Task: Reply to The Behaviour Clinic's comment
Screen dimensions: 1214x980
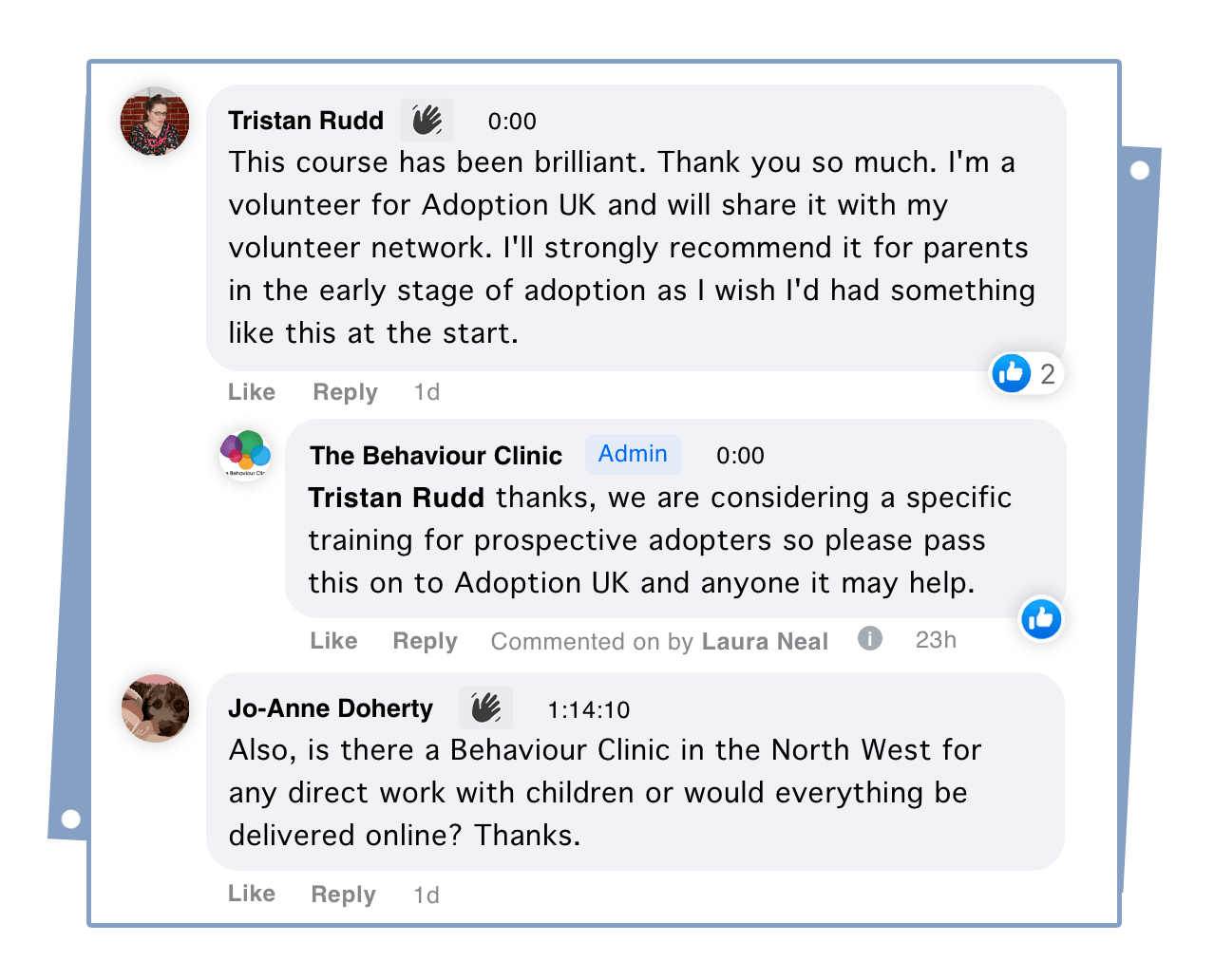Action: (x=425, y=641)
